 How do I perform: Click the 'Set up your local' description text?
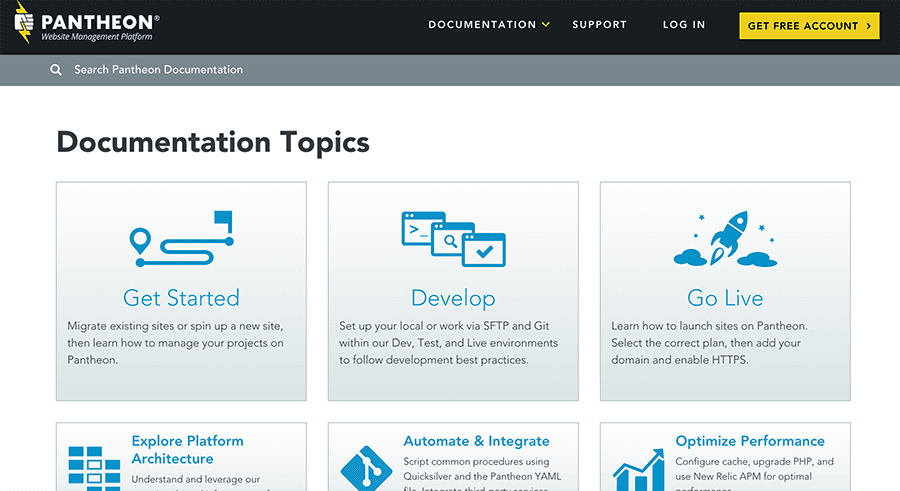click(448, 343)
